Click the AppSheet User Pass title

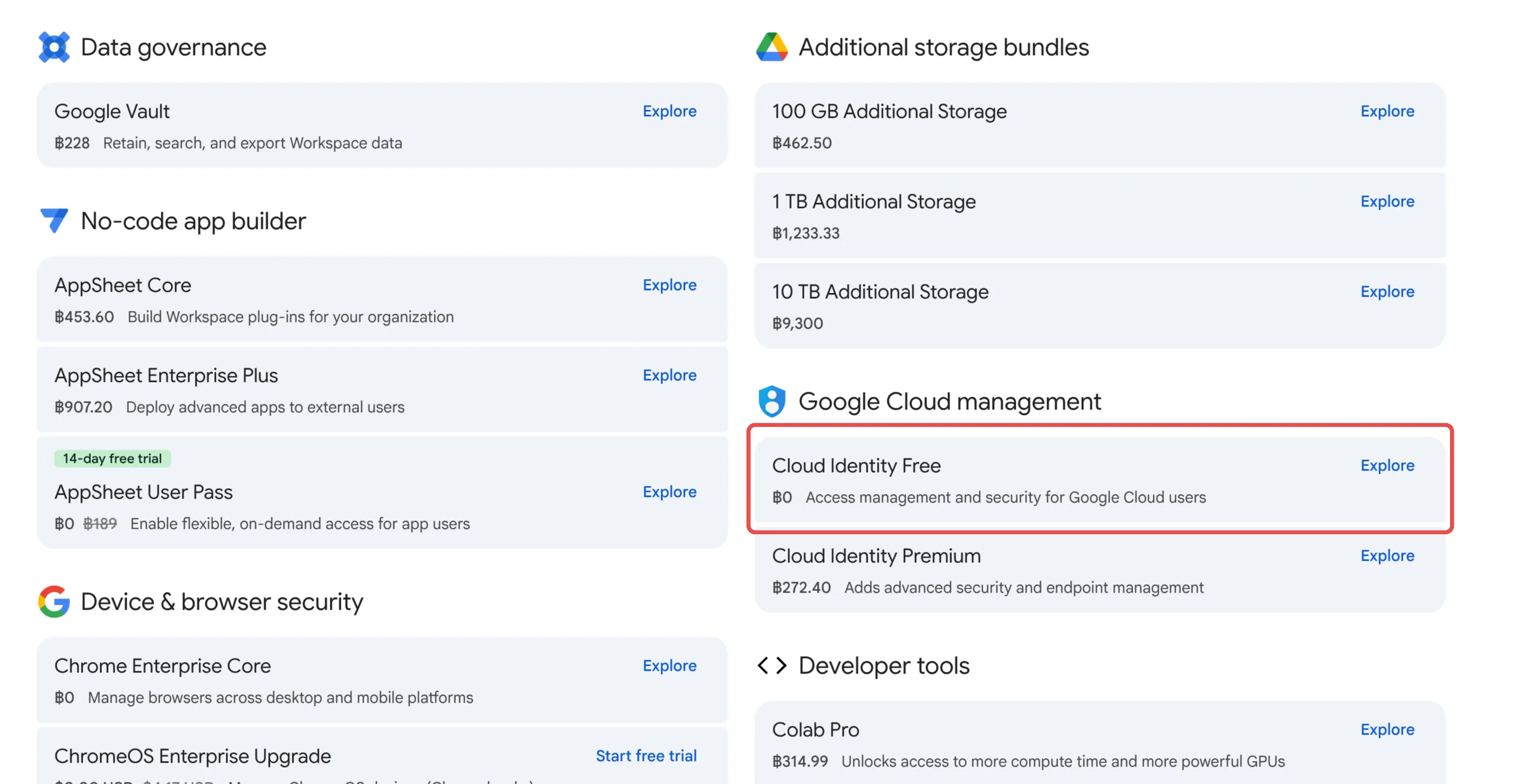click(143, 492)
